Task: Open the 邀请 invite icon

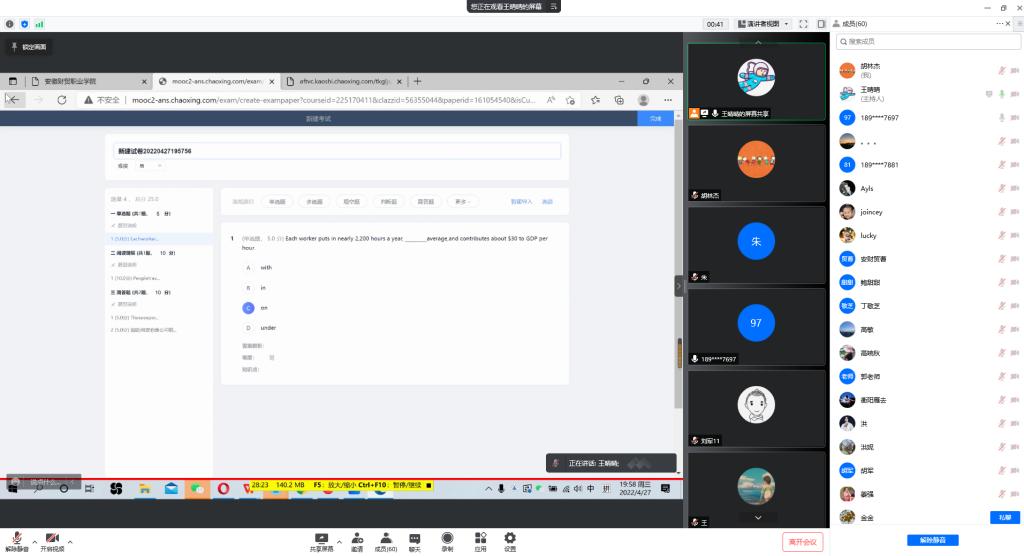Action: pos(357,538)
